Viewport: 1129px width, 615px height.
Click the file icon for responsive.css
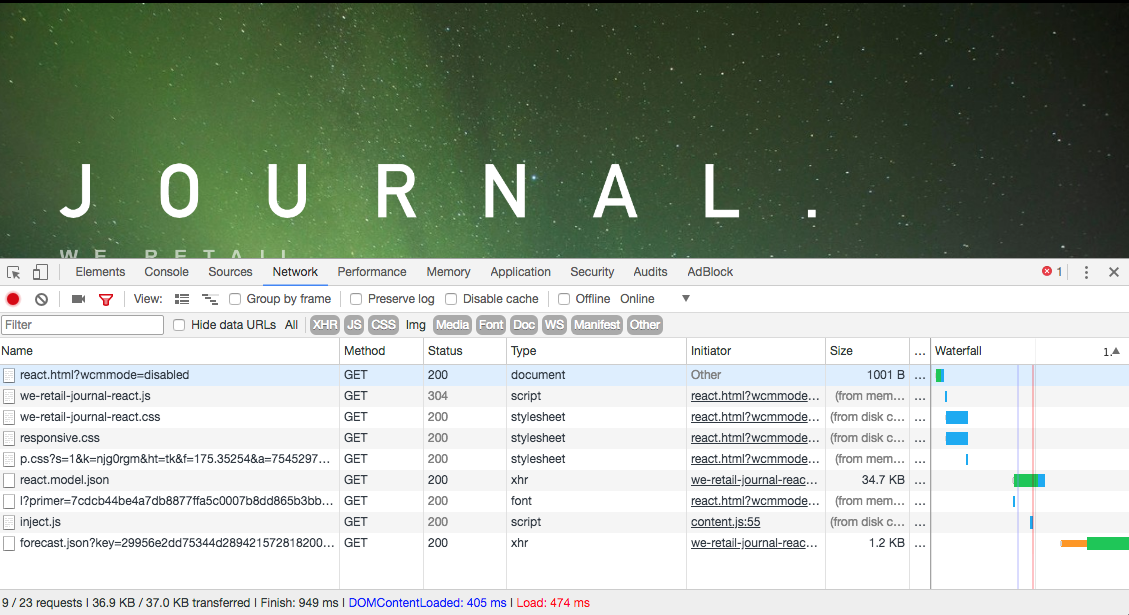[x=9, y=439]
